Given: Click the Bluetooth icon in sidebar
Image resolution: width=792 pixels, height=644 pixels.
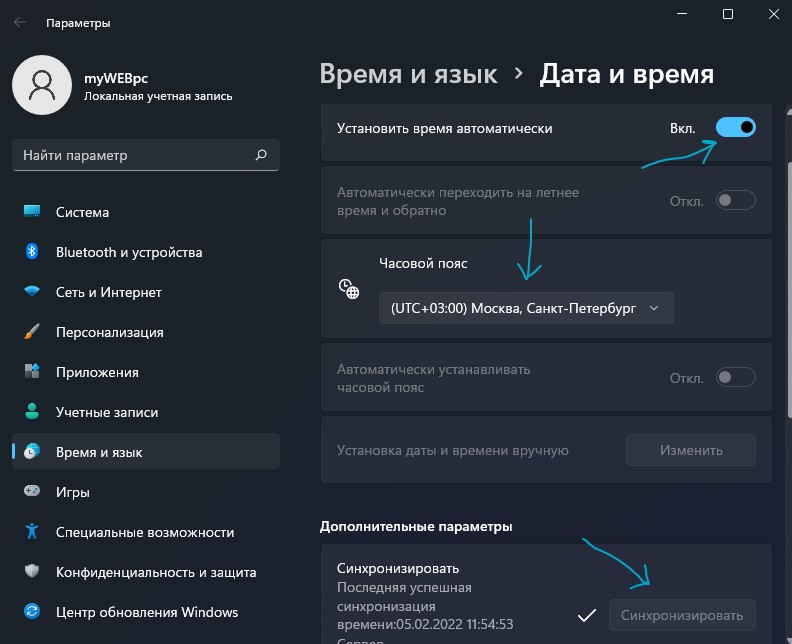Looking at the screenshot, I should pyautogui.click(x=32, y=251).
